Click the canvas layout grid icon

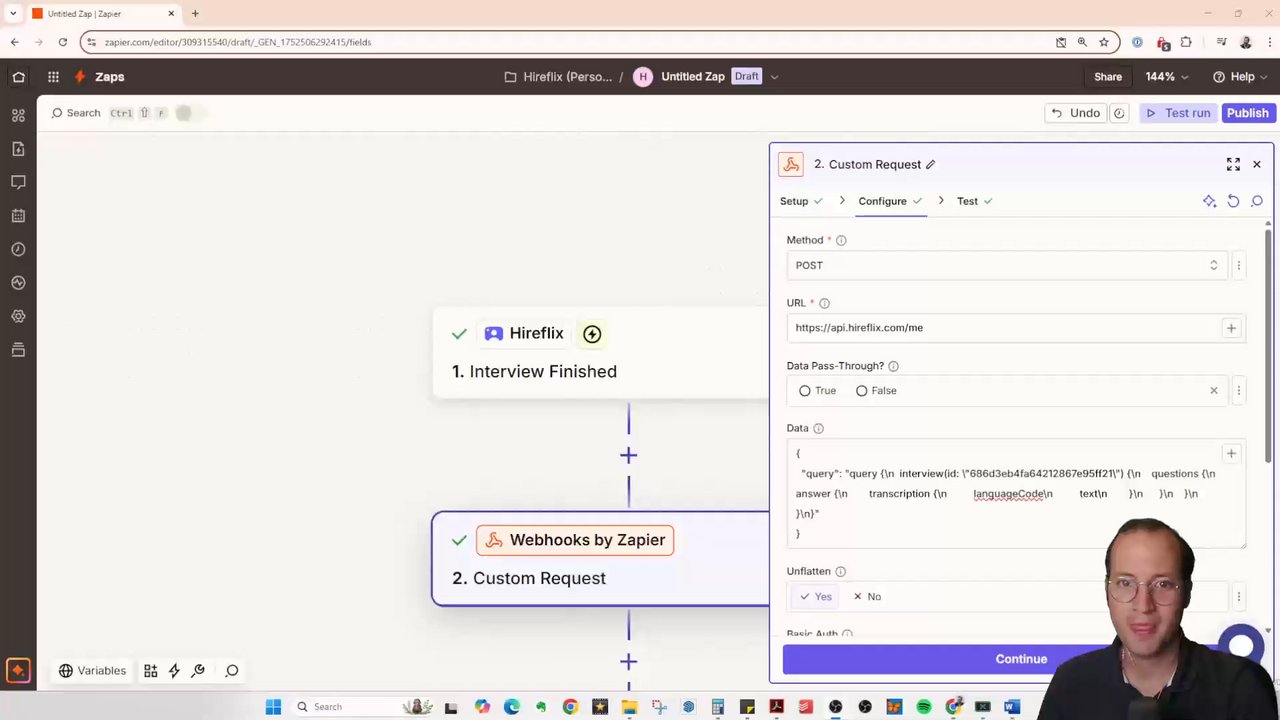click(150, 671)
